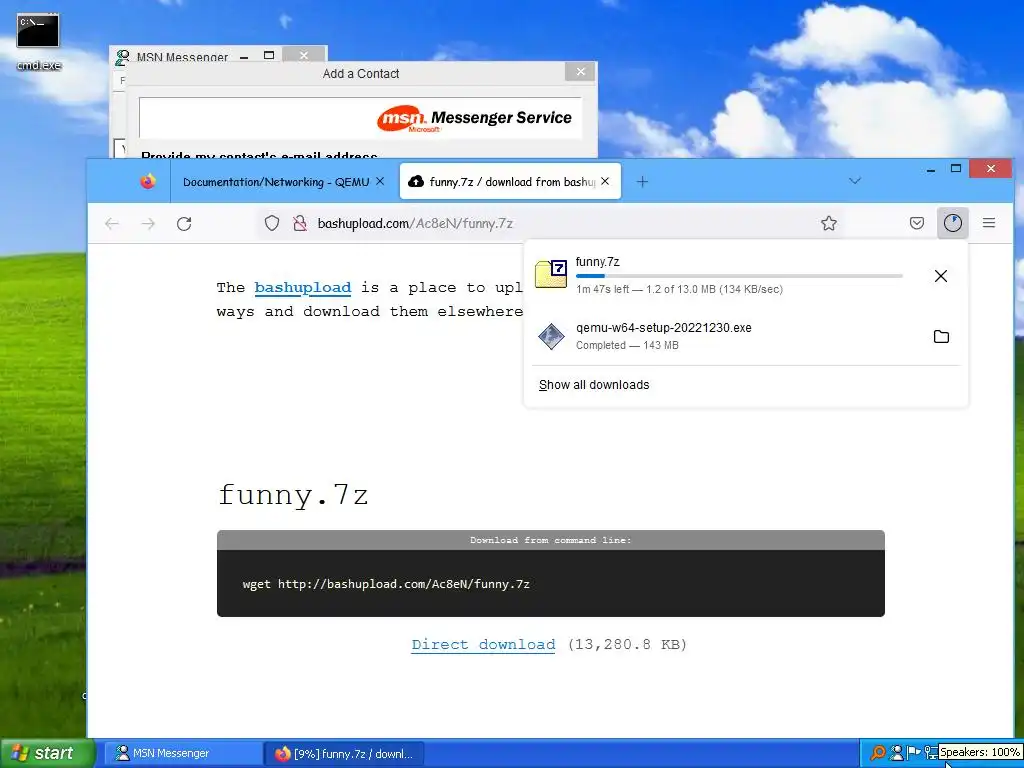
Task: Click the orange magnifier tray icon
Action: pos(878,754)
